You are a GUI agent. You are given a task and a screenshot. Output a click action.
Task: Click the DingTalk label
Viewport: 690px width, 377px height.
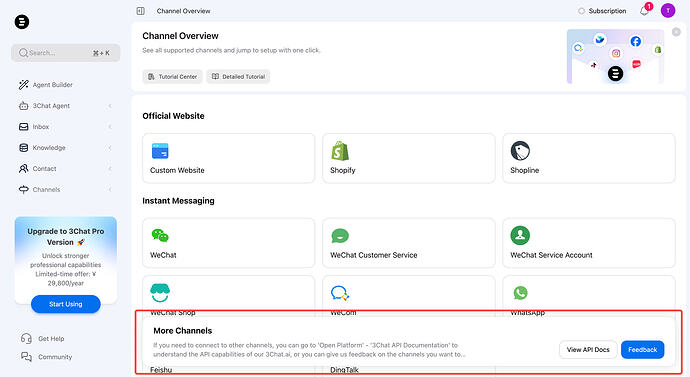click(x=345, y=370)
